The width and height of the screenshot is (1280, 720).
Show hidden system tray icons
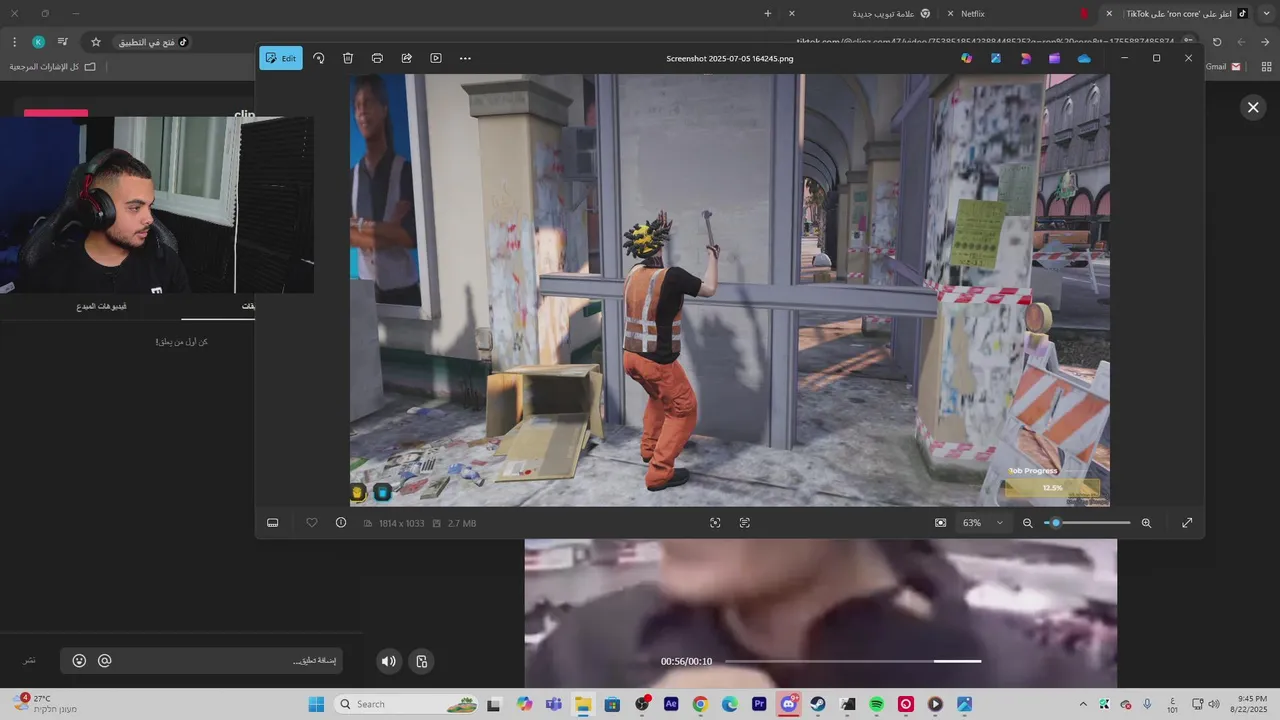(1082, 704)
